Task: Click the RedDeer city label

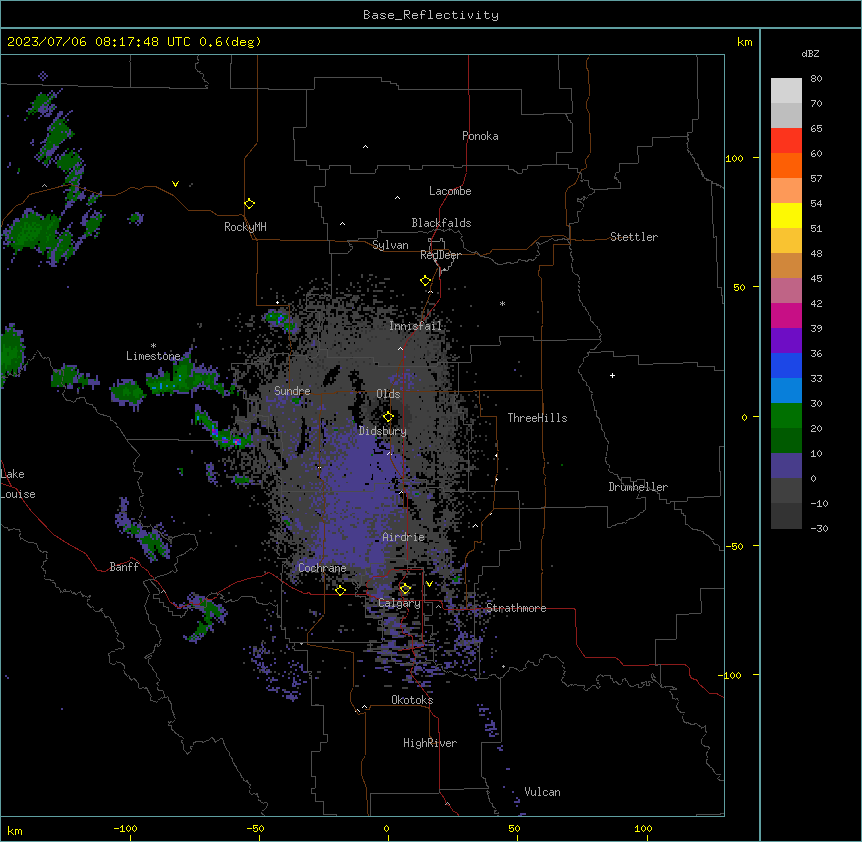Action: tap(440, 255)
